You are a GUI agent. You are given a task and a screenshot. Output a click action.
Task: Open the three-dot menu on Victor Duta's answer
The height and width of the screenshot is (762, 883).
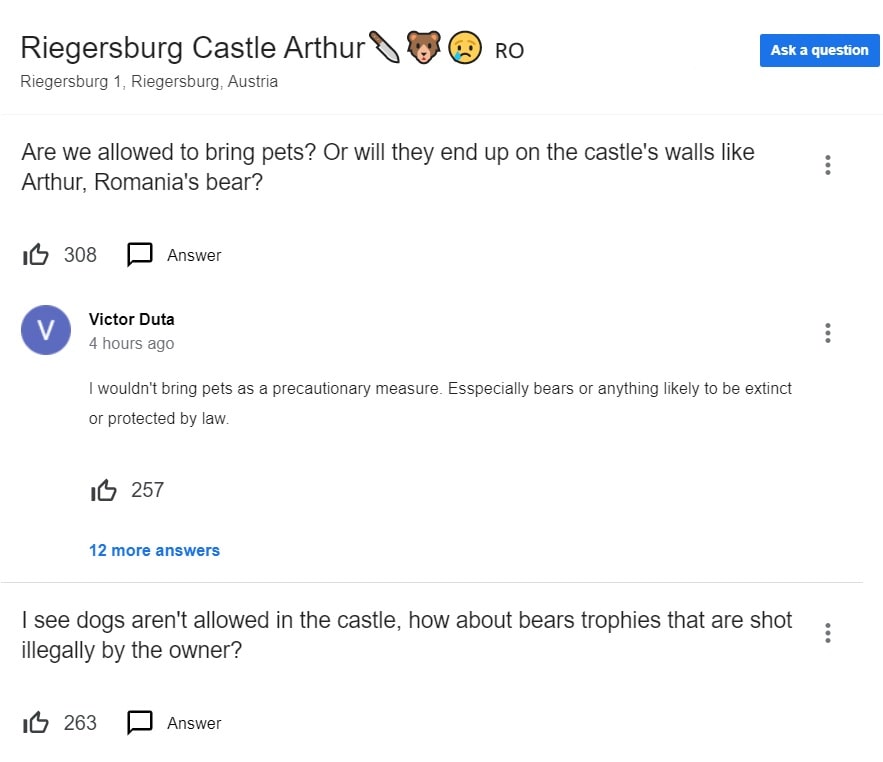tap(827, 333)
